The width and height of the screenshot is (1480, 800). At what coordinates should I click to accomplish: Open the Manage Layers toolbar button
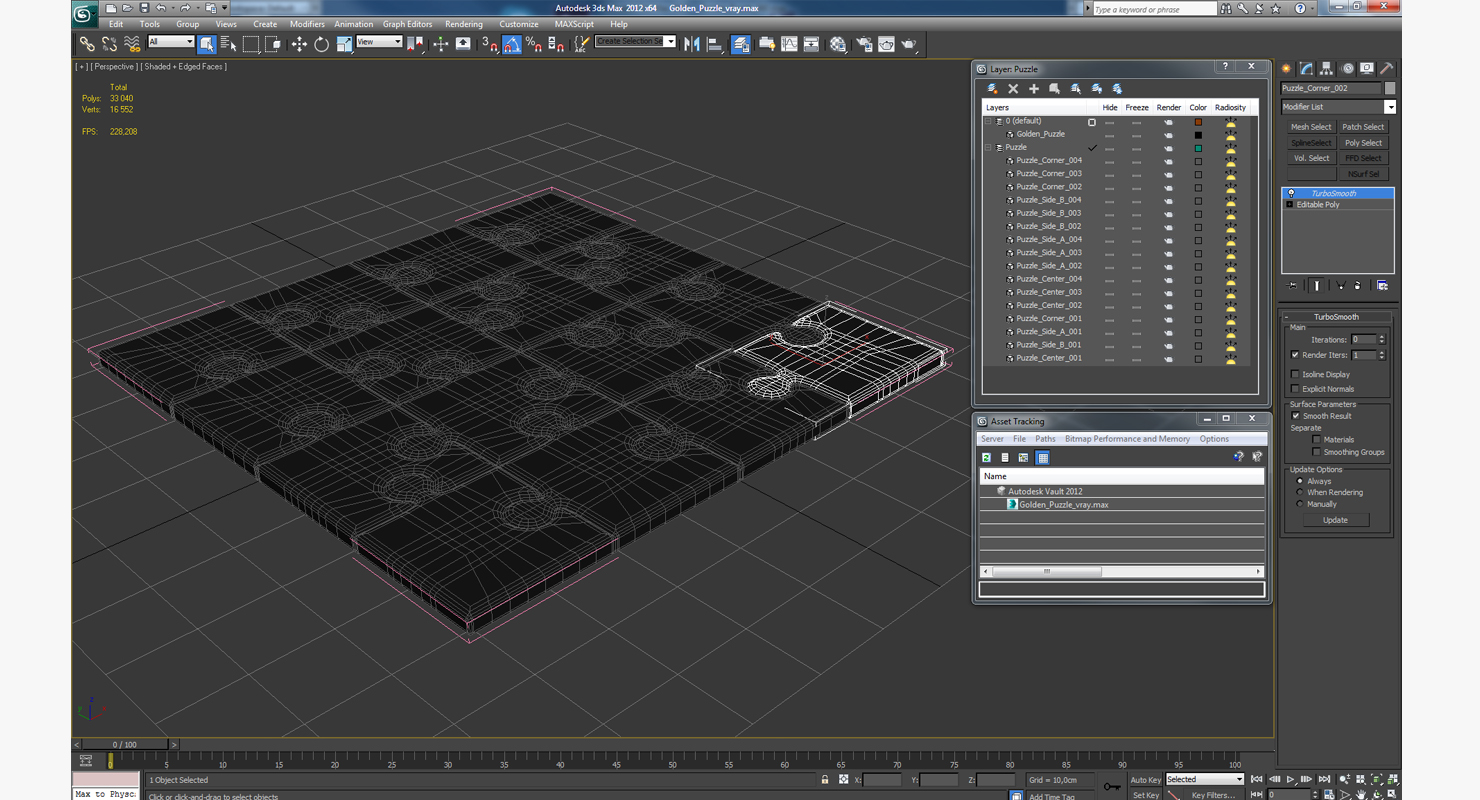(741, 44)
